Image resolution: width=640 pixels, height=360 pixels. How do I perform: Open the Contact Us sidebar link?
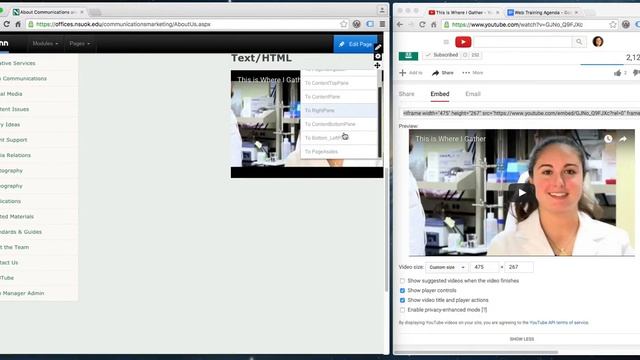coord(9,262)
